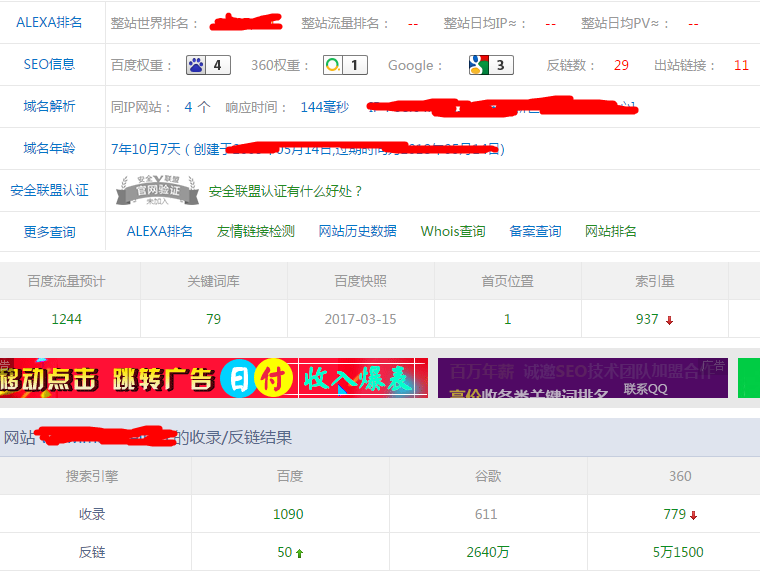760x581 pixels.
Task: Click homepage position value 1
Action: [x=507, y=319]
